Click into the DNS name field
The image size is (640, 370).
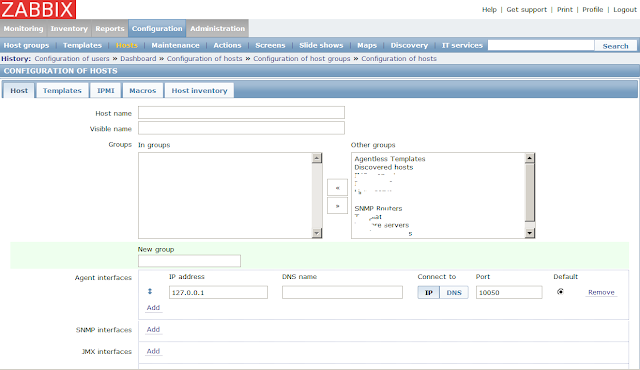(342, 292)
